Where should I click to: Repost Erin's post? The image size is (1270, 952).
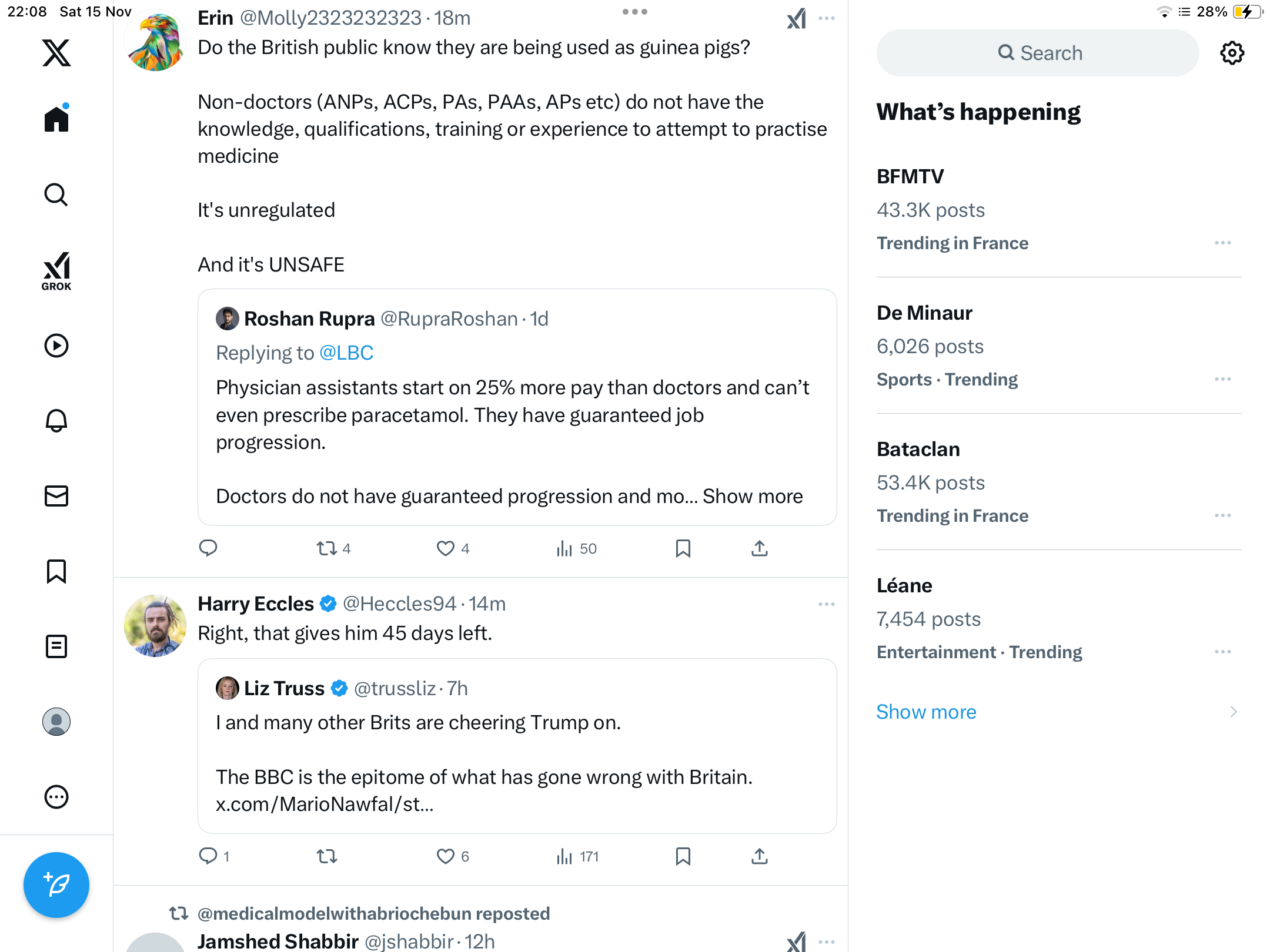click(x=327, y=548)
